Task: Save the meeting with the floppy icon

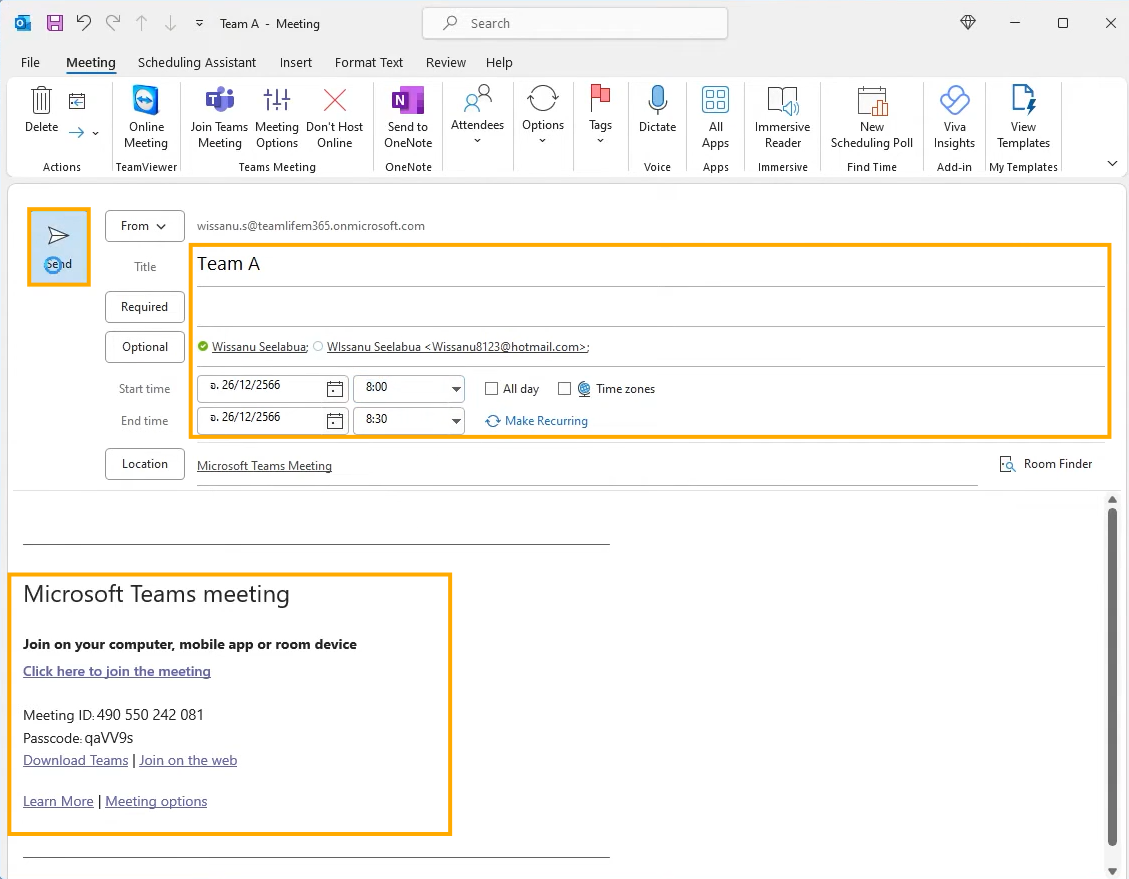Action: [x=55, y=23]
